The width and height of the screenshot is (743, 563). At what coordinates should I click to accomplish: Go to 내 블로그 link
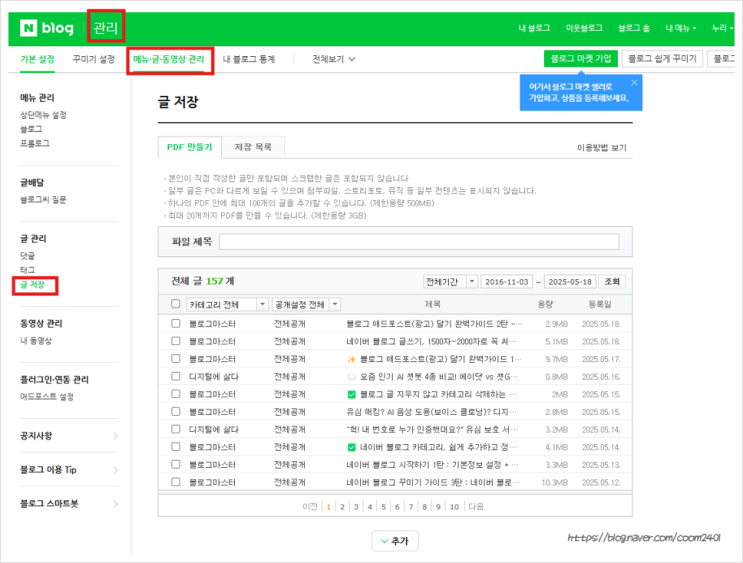coord(534,28)
